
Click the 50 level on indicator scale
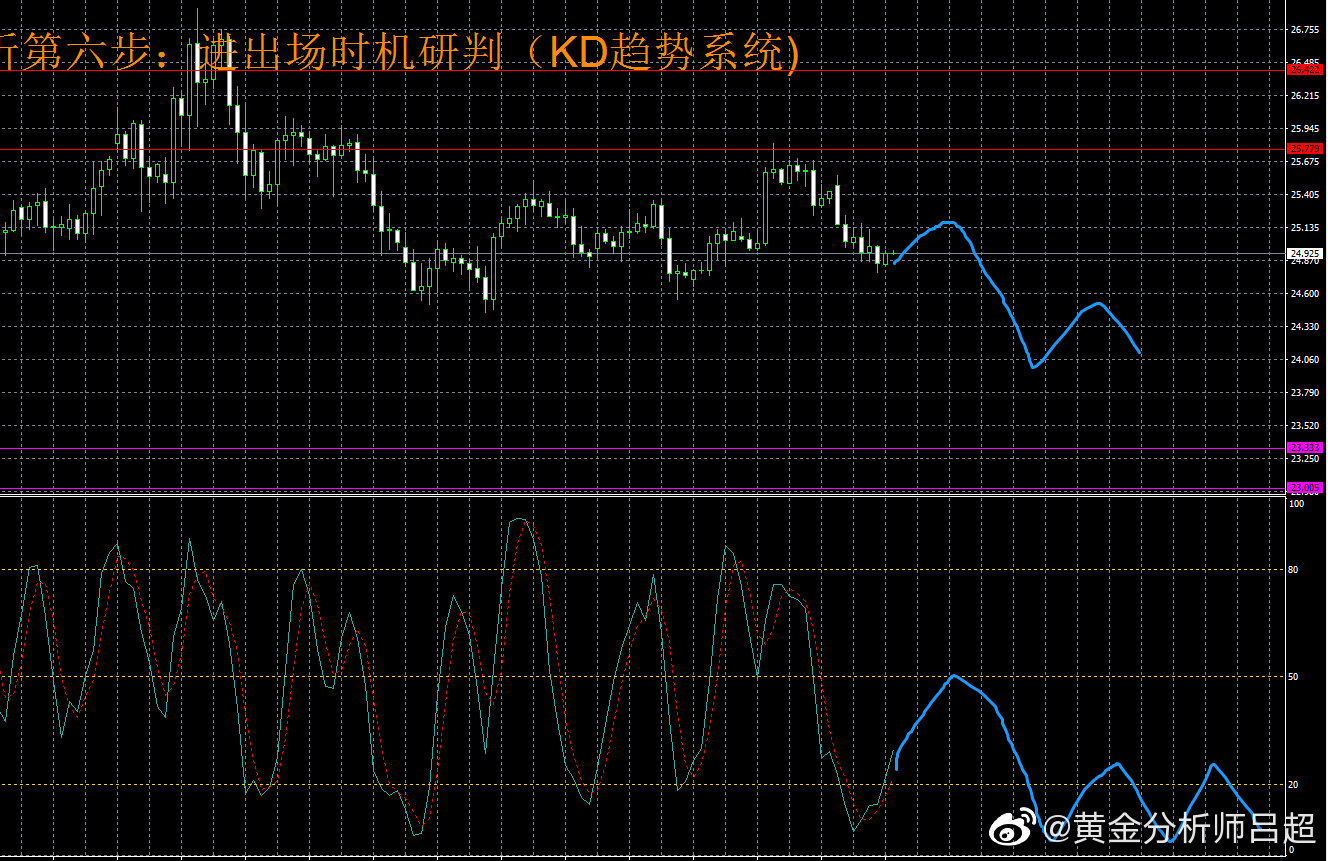(x=1294, y=677)
